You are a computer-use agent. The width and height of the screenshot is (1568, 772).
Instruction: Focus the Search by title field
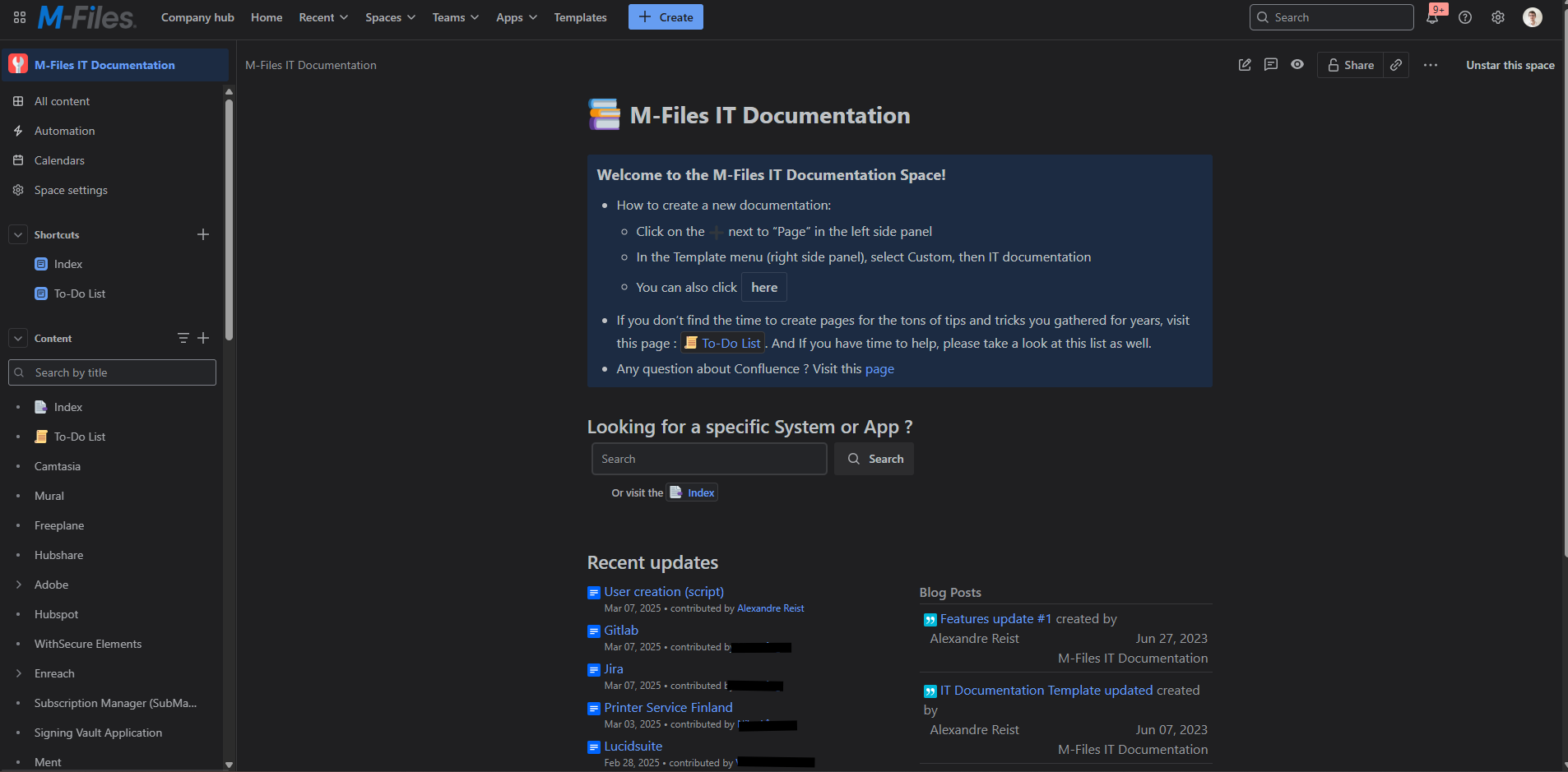click(112, 372)
